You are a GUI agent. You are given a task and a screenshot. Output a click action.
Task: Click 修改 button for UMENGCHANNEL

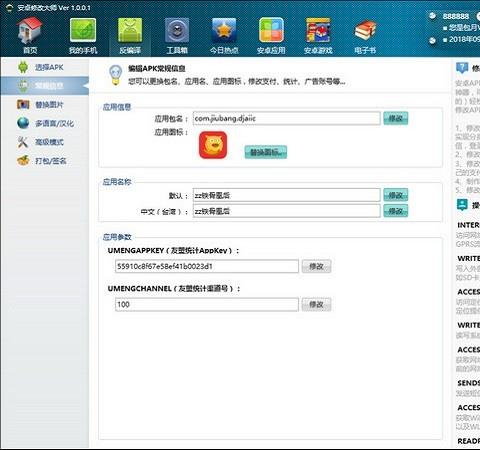pyautogui.click(x=316, y=304)
